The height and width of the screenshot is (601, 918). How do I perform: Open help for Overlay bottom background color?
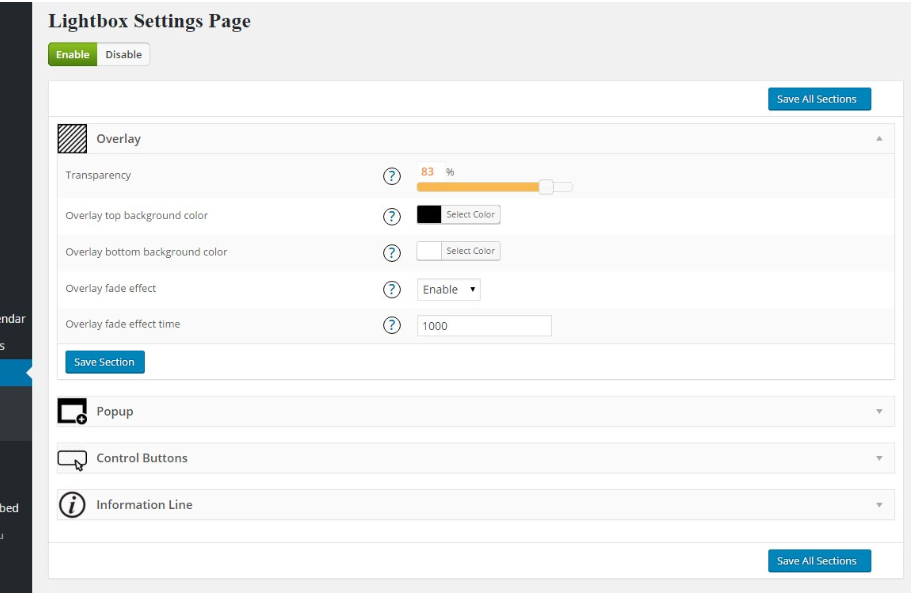pyautogui.click(x=393, y=251)
